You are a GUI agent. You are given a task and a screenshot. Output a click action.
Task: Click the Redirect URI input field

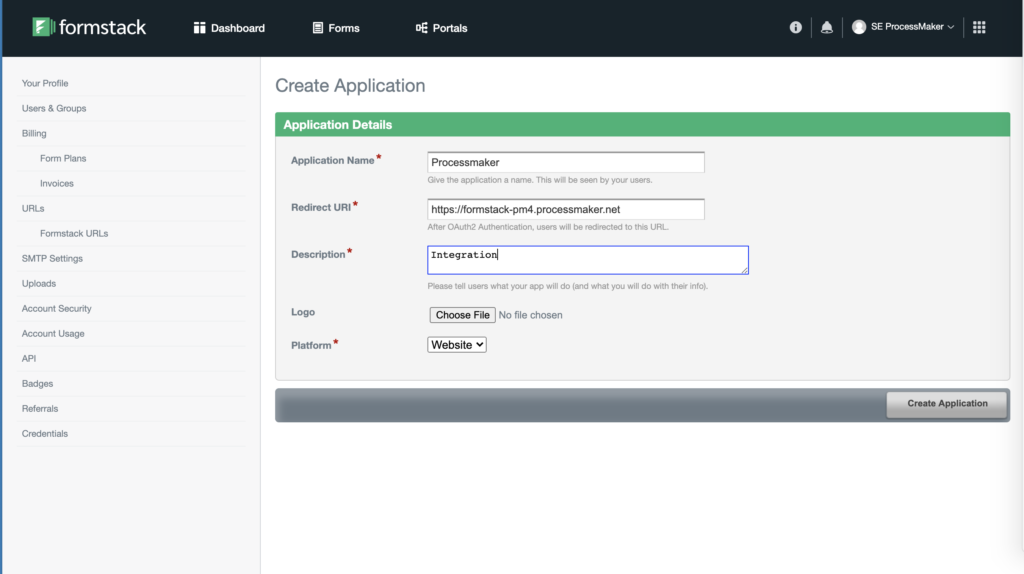(x=566, y=209)
